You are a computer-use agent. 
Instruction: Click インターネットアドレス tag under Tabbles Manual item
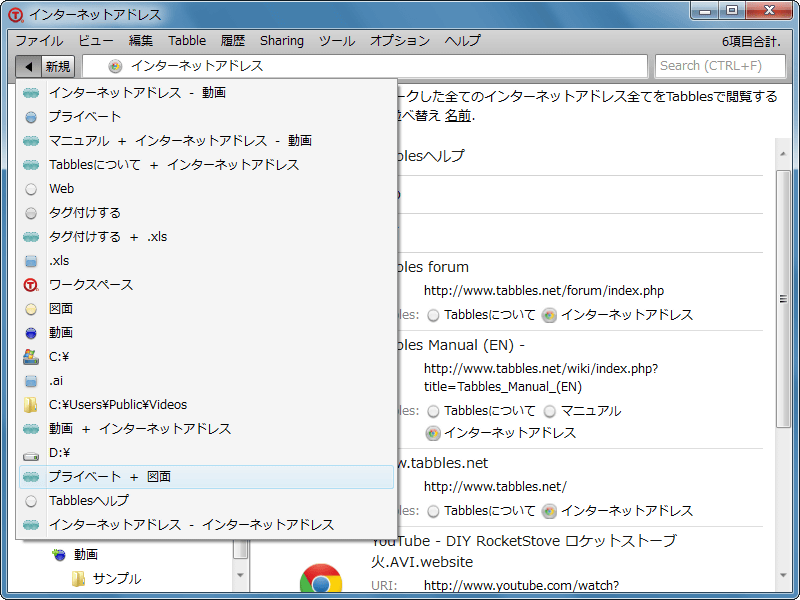(510, 433)
